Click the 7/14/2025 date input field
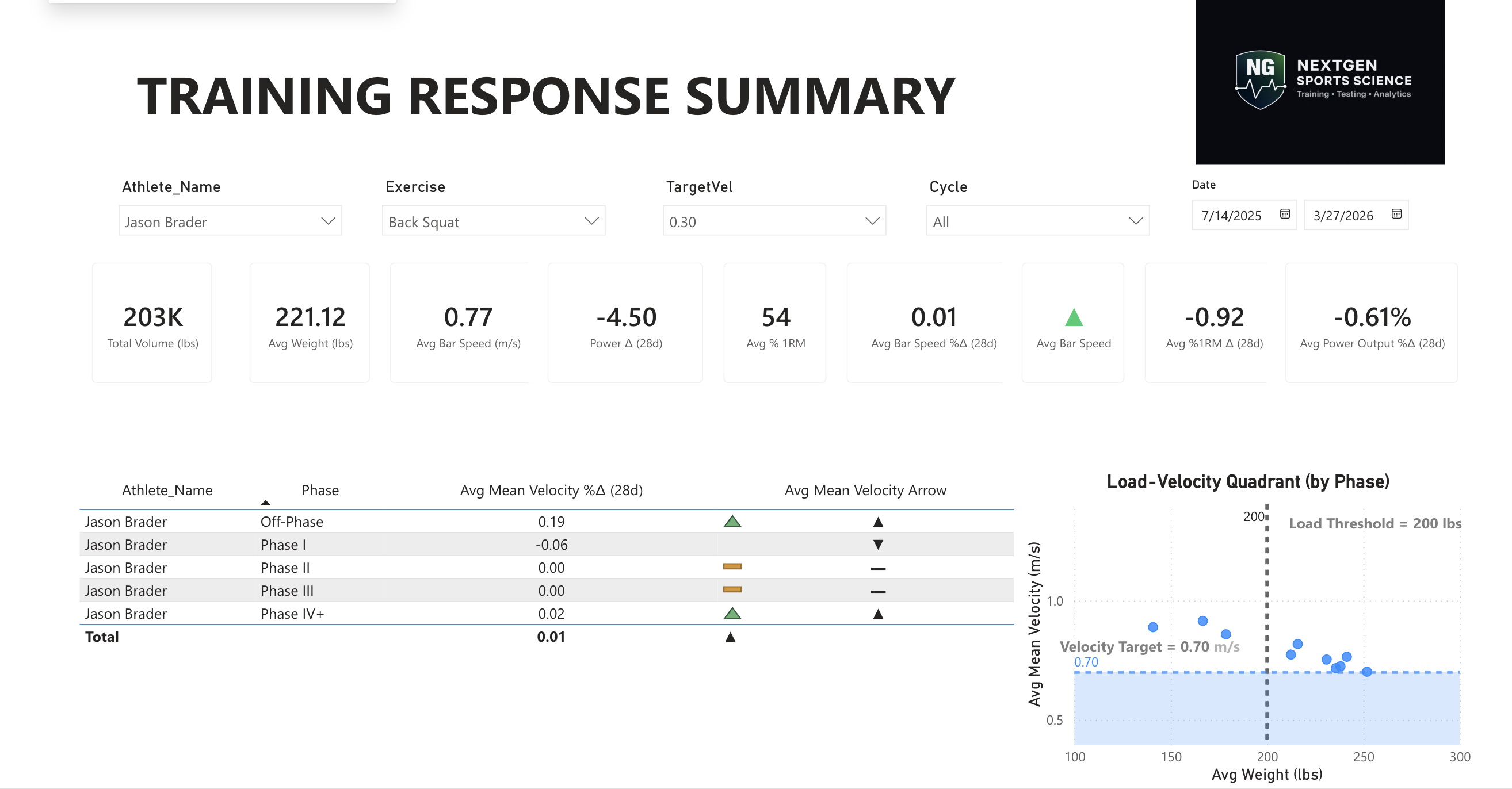This screenshot has width=1512, height=789. [1232, 216]
